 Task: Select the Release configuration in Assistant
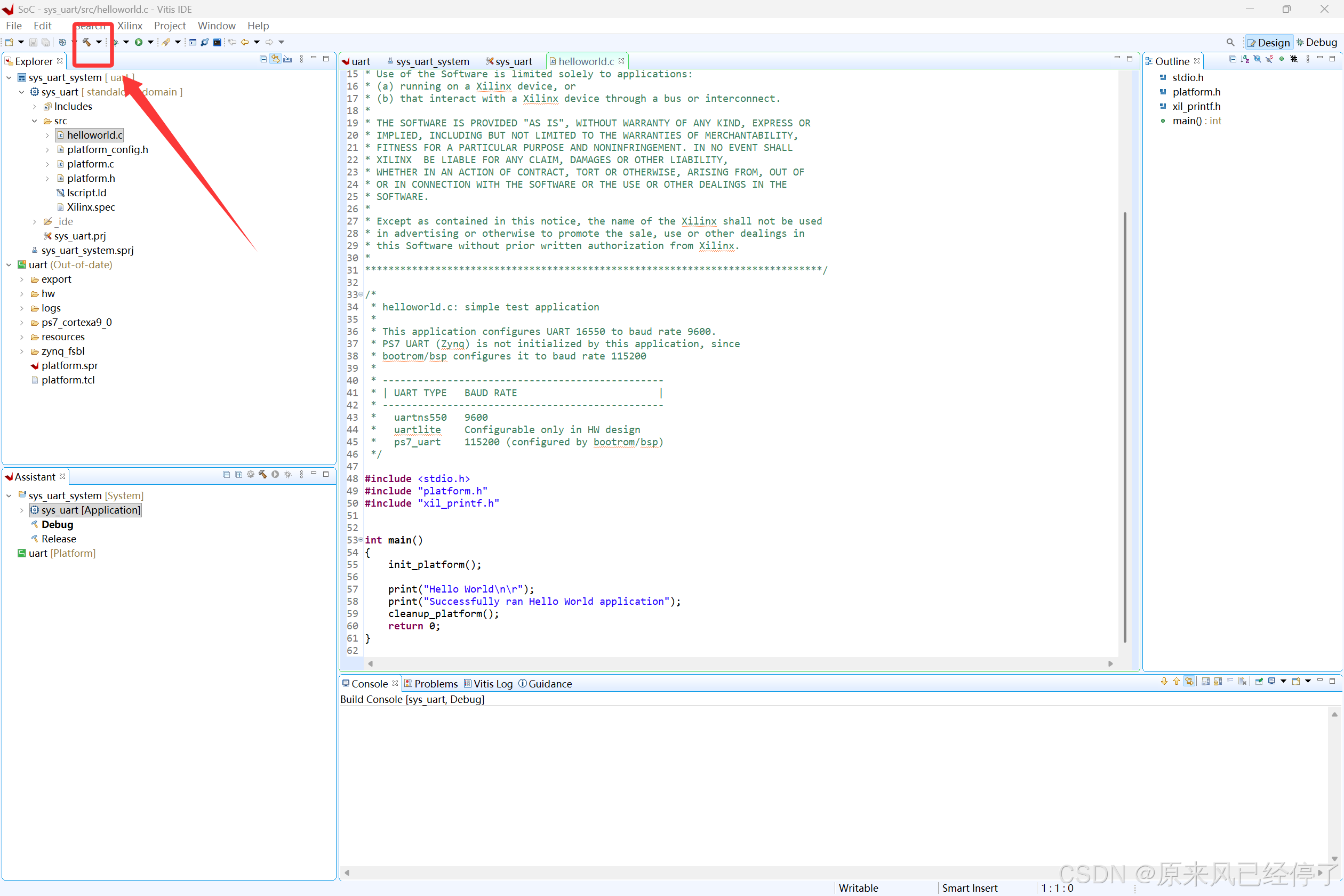[x=58, y=539]
